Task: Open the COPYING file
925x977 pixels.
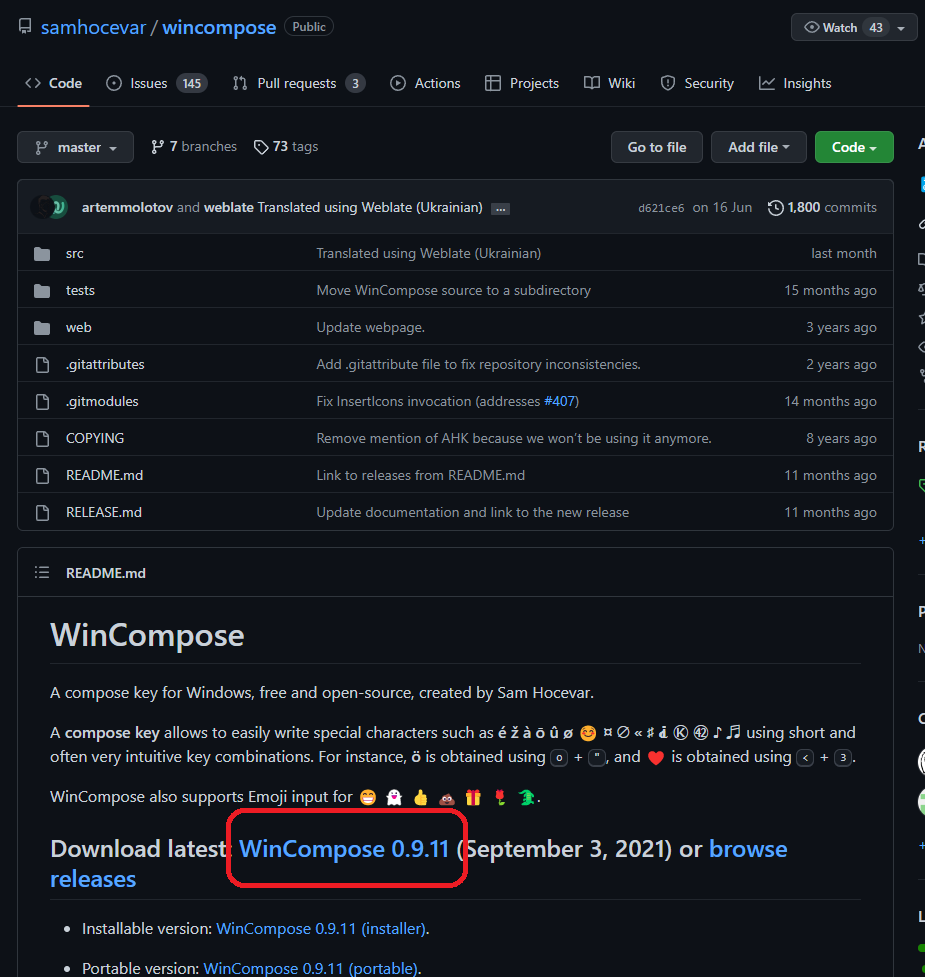Action: click(x=95, y=438)
